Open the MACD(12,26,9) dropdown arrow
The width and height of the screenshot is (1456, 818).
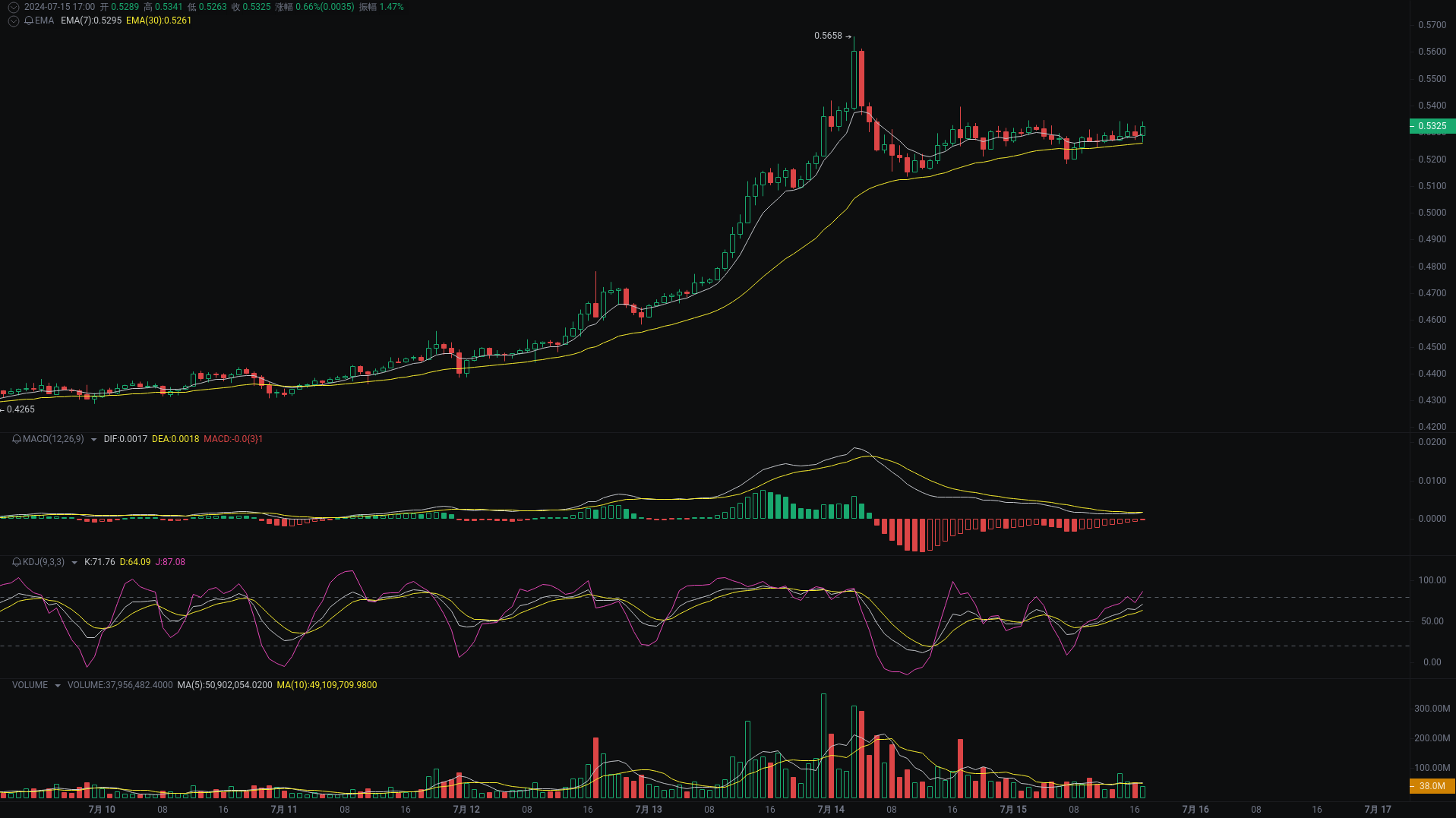[x=93, y=439]
